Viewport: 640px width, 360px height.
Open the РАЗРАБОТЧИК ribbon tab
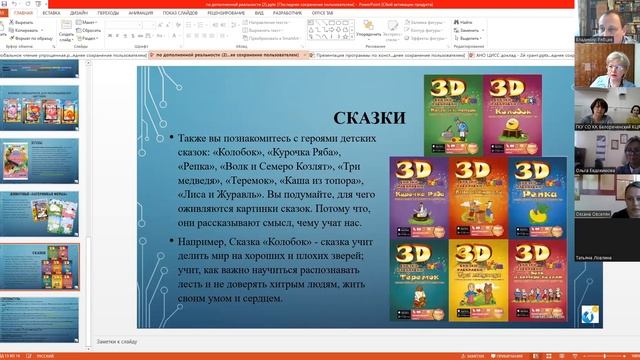(x=287, y=13)
